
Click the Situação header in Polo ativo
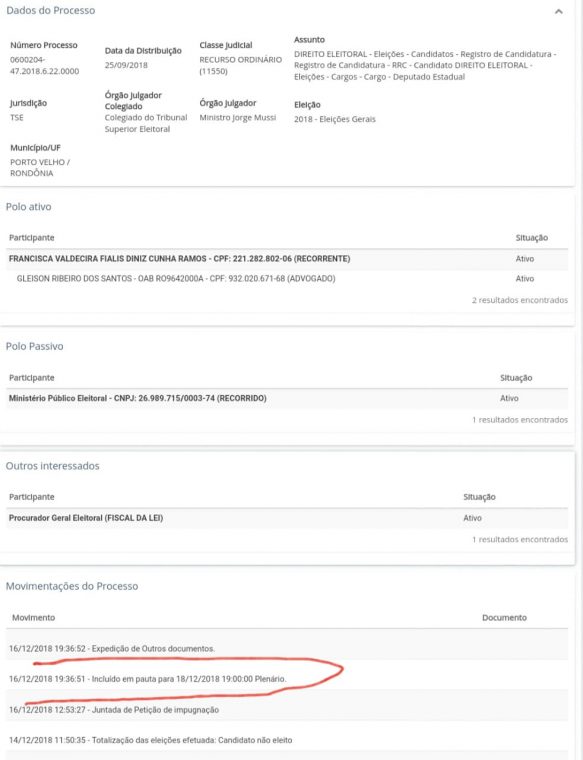(x=532, y=238)
